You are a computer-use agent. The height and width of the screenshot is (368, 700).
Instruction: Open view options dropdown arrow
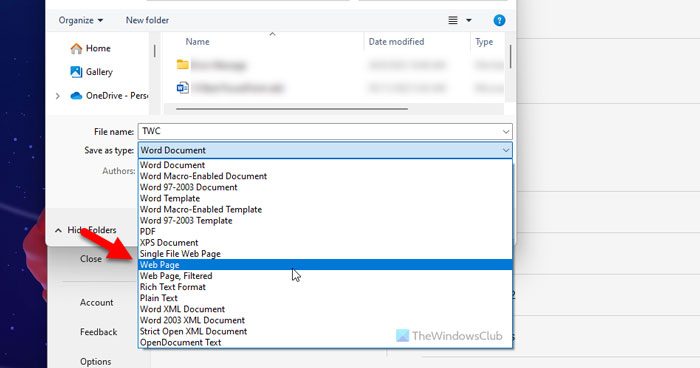coord(469,20)
